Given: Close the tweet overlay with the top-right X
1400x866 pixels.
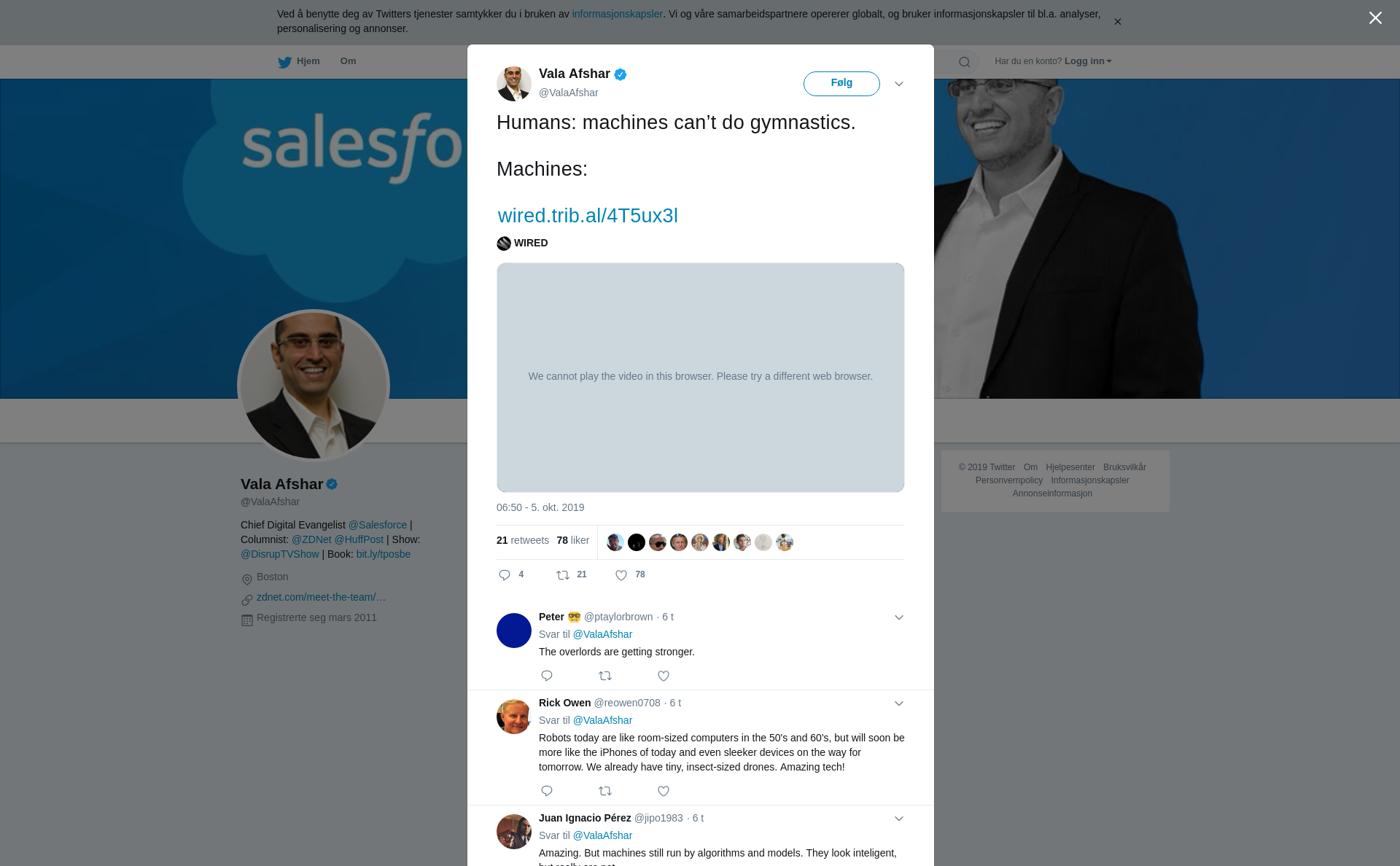Looking at the screenshot, I should coord(1375,18).
